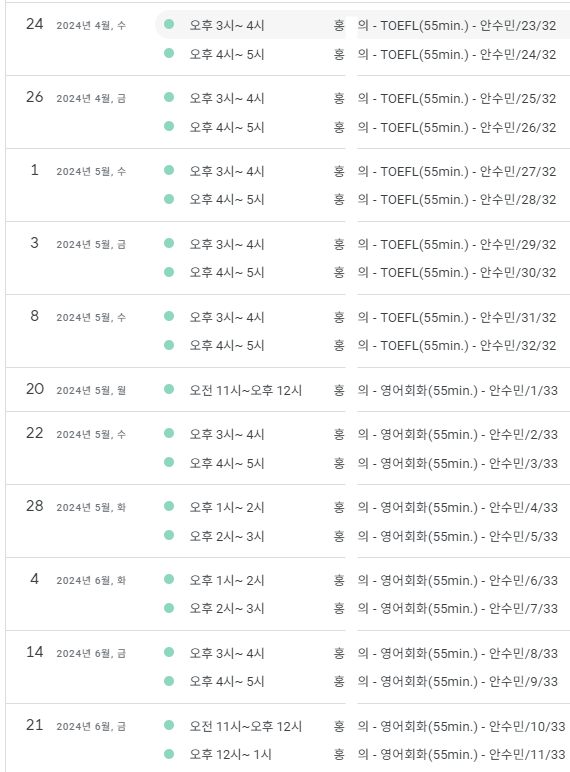Select the 24 date label for April
The width and height of the screenshot is (570, 772).
[34, 24]
